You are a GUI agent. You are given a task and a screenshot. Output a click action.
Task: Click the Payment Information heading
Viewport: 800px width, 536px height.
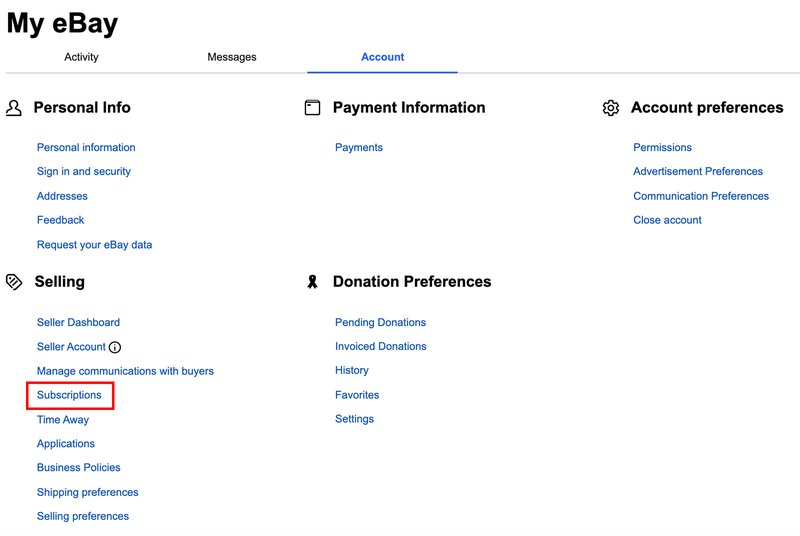click(409, 108)
